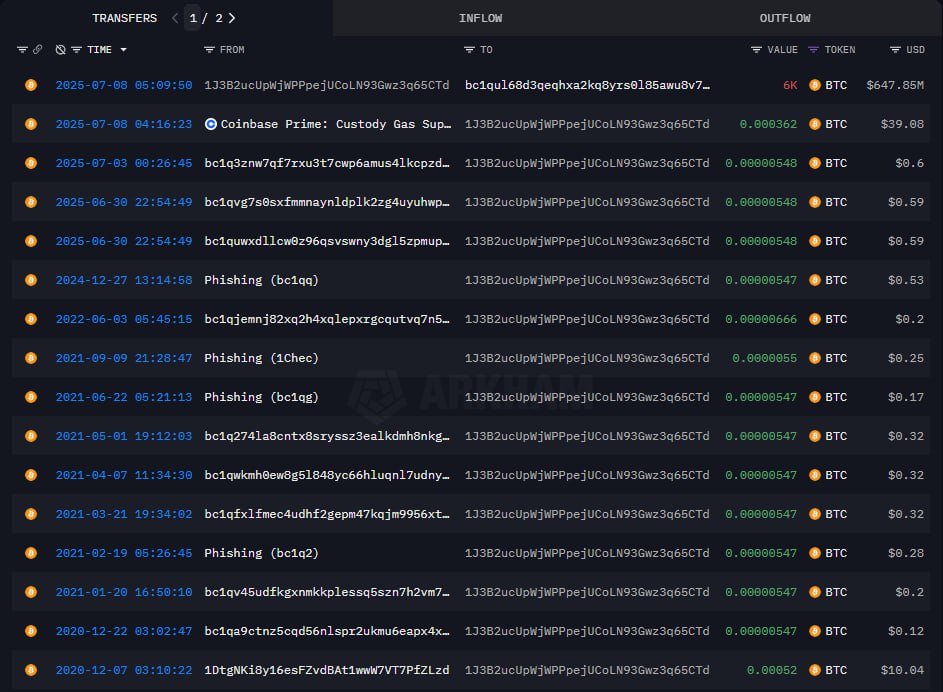The image size is (943, 692).
Task: Switch to the INFLOW tab
Action: coord(480,18)
